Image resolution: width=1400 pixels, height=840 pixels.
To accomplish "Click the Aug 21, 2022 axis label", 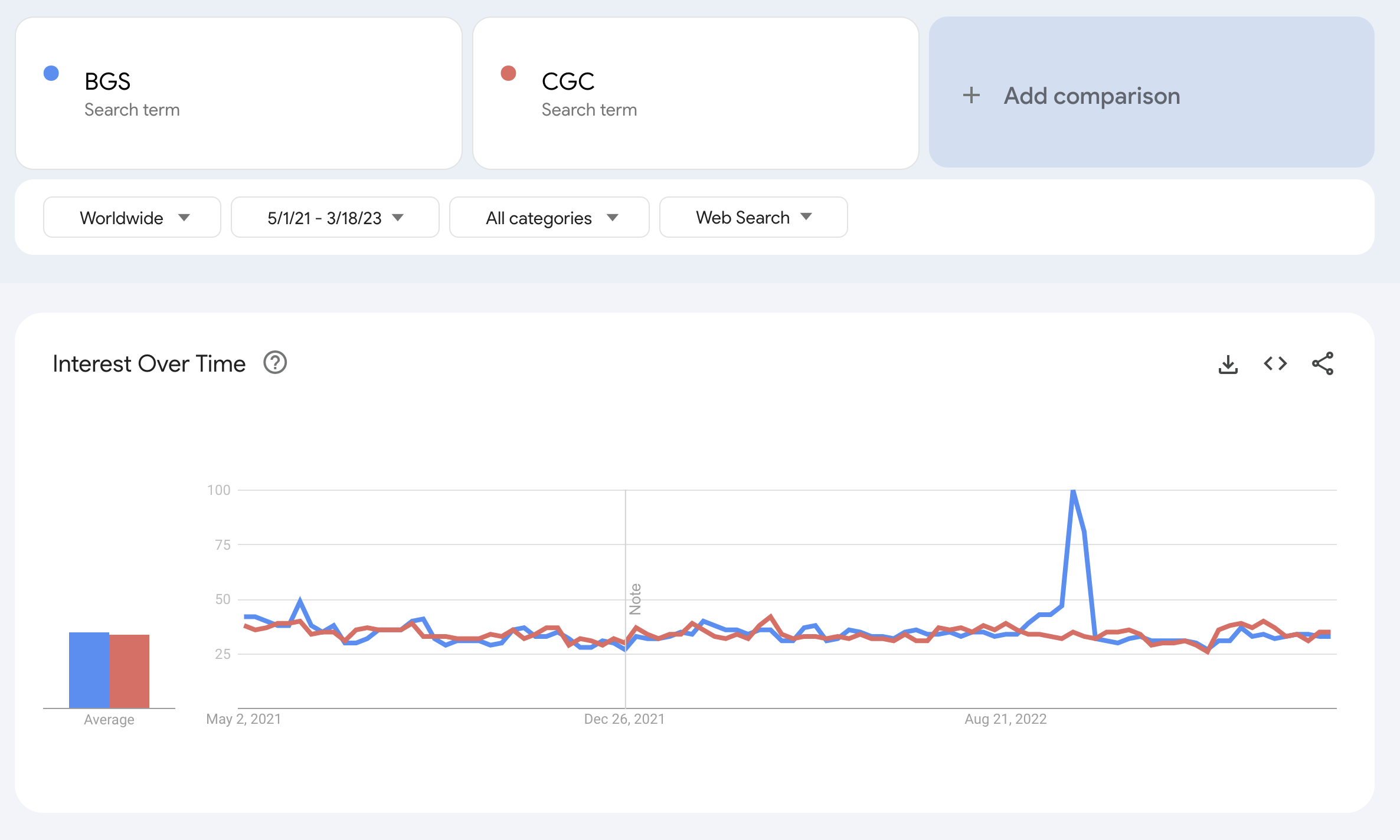I will click(1006, 719).
